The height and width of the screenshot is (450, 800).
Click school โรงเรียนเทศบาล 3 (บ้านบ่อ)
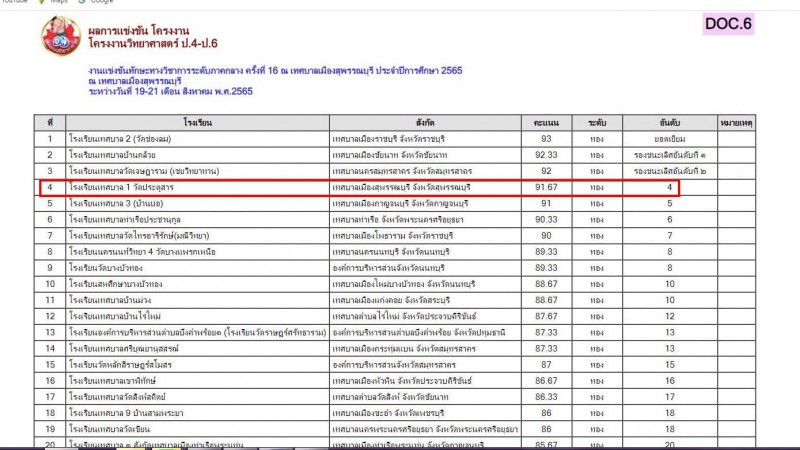(116, 204)
